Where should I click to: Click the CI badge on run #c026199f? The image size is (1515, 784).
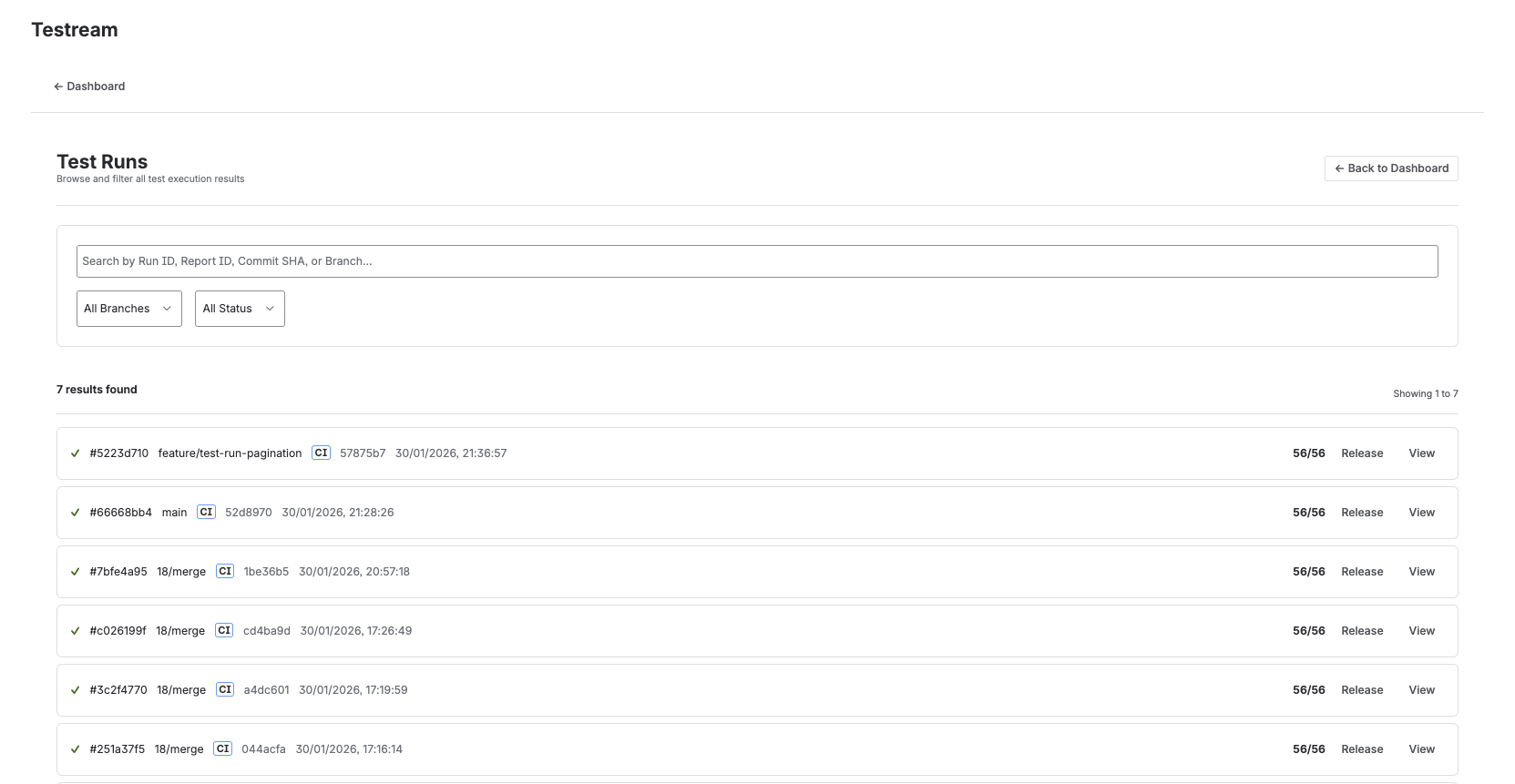pos(224,630)
